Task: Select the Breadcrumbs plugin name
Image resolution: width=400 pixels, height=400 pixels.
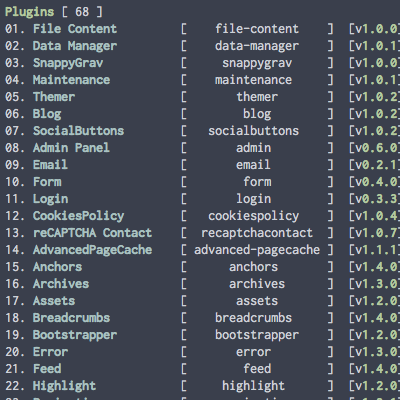Action: (71, 318)
